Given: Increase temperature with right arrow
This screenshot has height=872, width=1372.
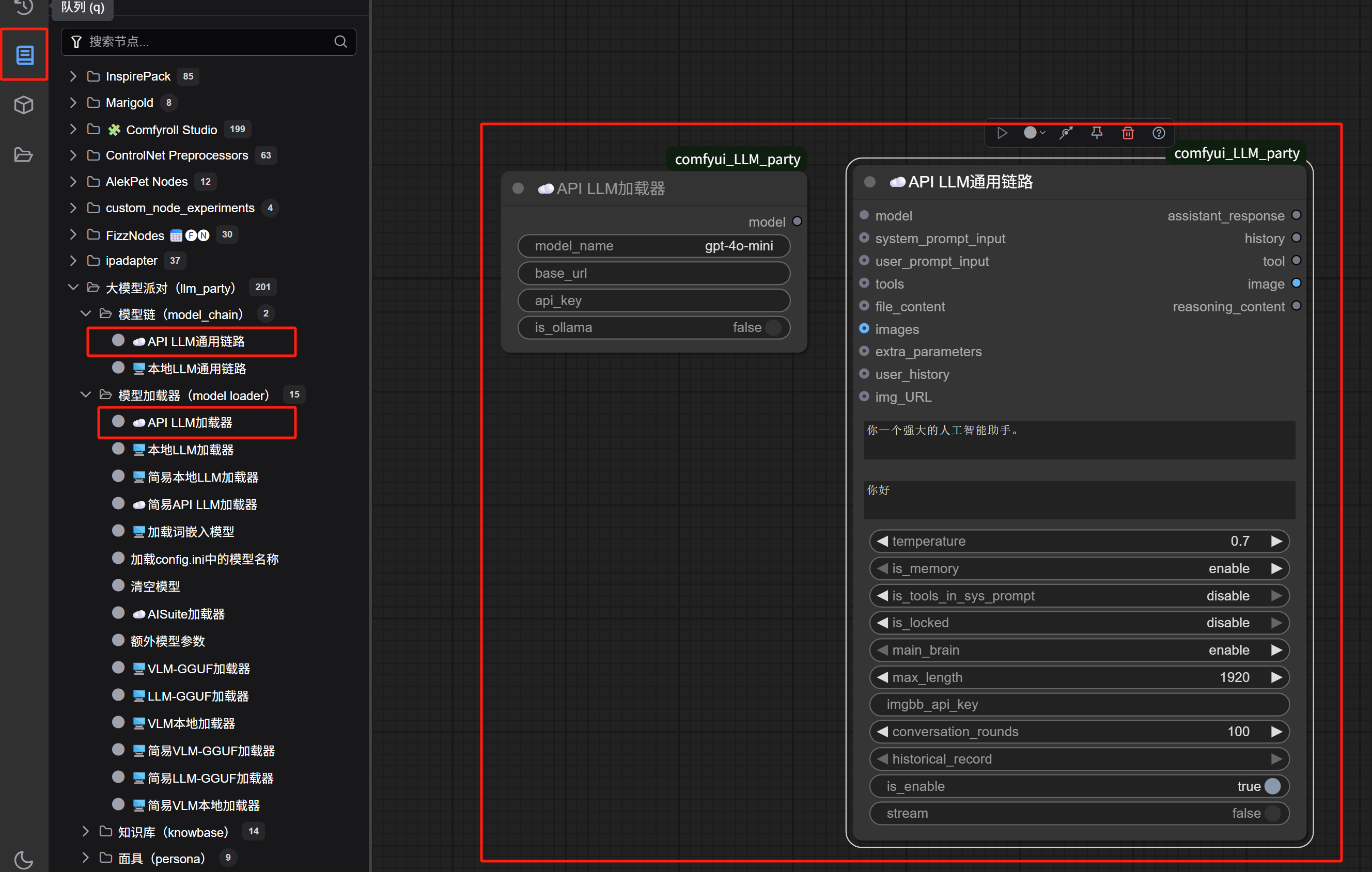Looking at the screenshot, I should pyautogui.click(x=1276, y=541).
